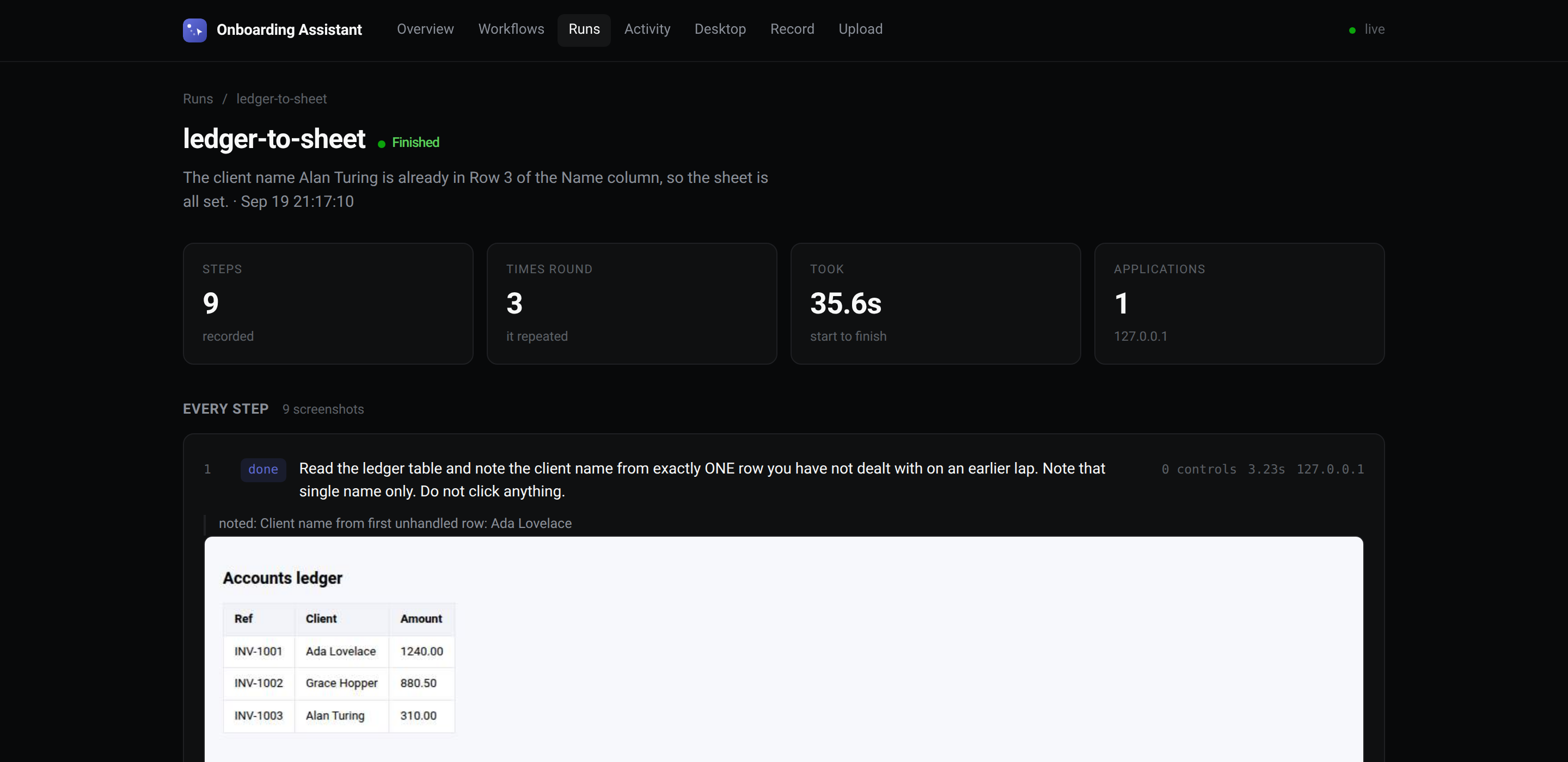1568x762 pixels.
Task: Click the 'done' badge on step 1
Action: 263,469
